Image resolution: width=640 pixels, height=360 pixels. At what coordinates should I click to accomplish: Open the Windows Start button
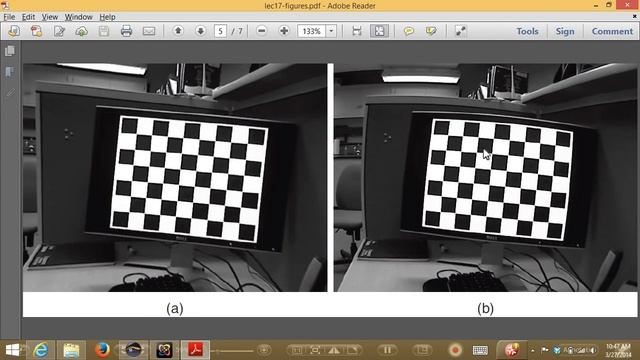pyautogui.click(x=12, y=350)
